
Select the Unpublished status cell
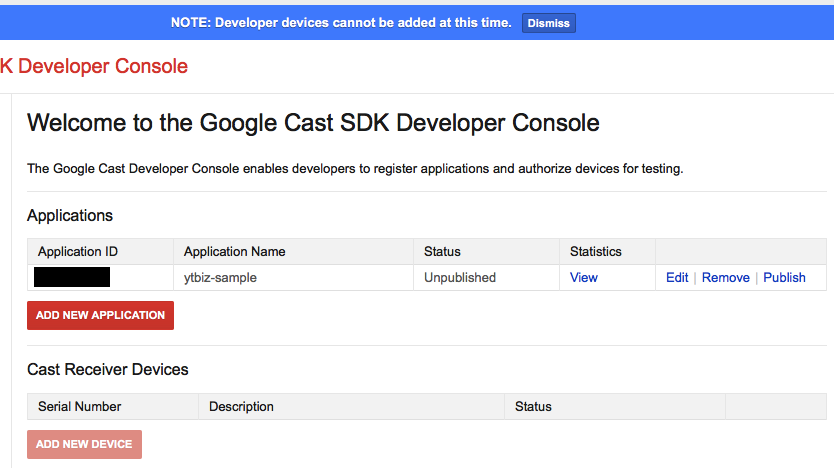[x=486, y=278]
